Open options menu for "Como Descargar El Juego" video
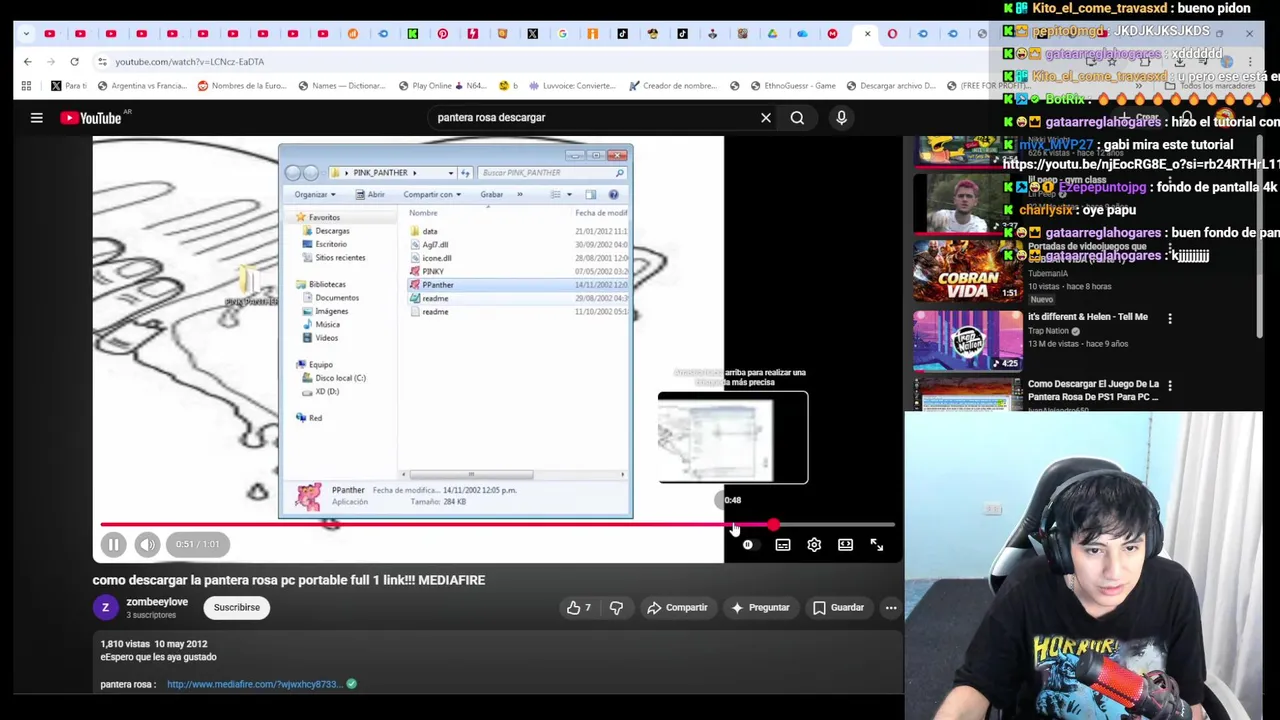Screen dimensions: 1280x720 pyautogui.click(x=1170, y=385)
